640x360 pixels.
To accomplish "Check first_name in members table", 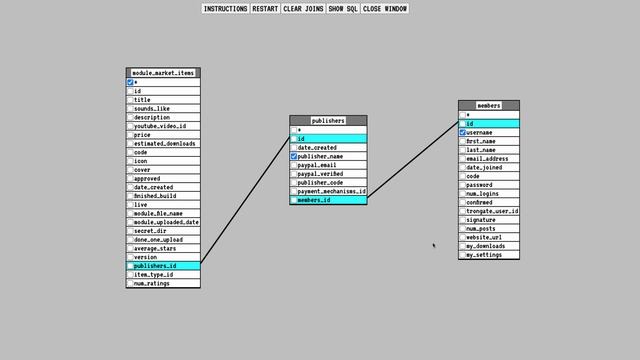I will [x=462, y=141].
